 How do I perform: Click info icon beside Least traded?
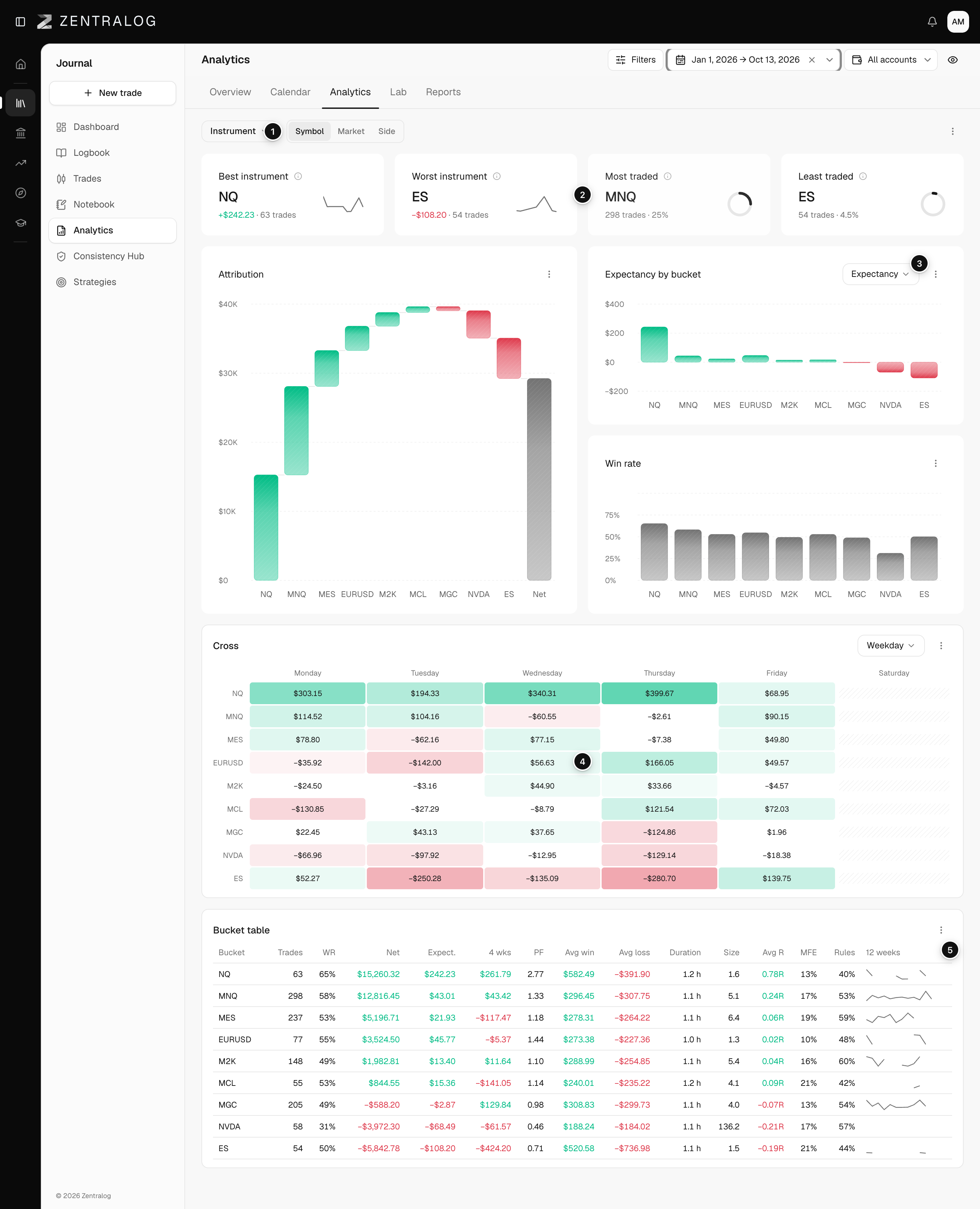click(863, 176)
